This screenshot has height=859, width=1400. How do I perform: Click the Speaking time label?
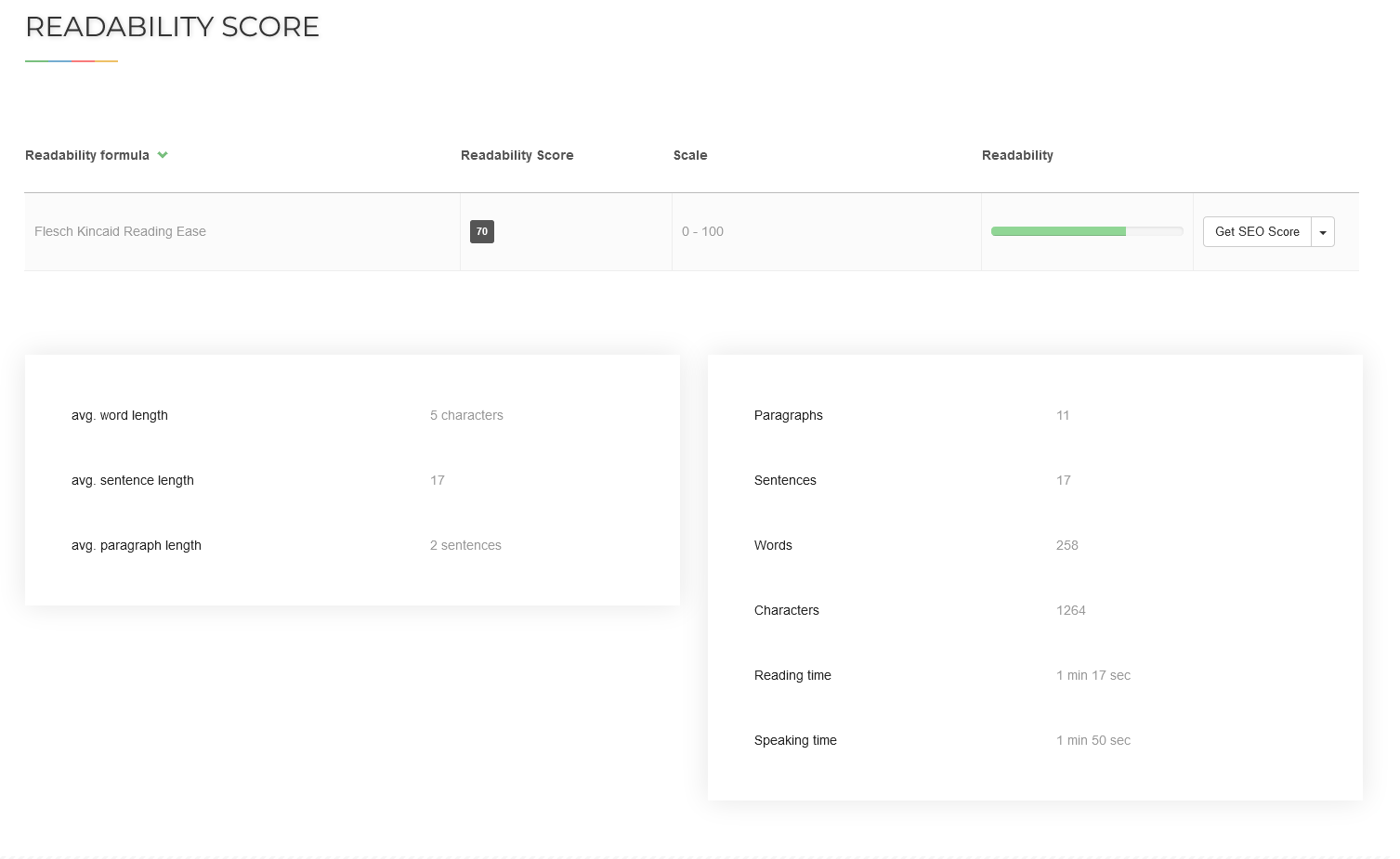point(795,740)
